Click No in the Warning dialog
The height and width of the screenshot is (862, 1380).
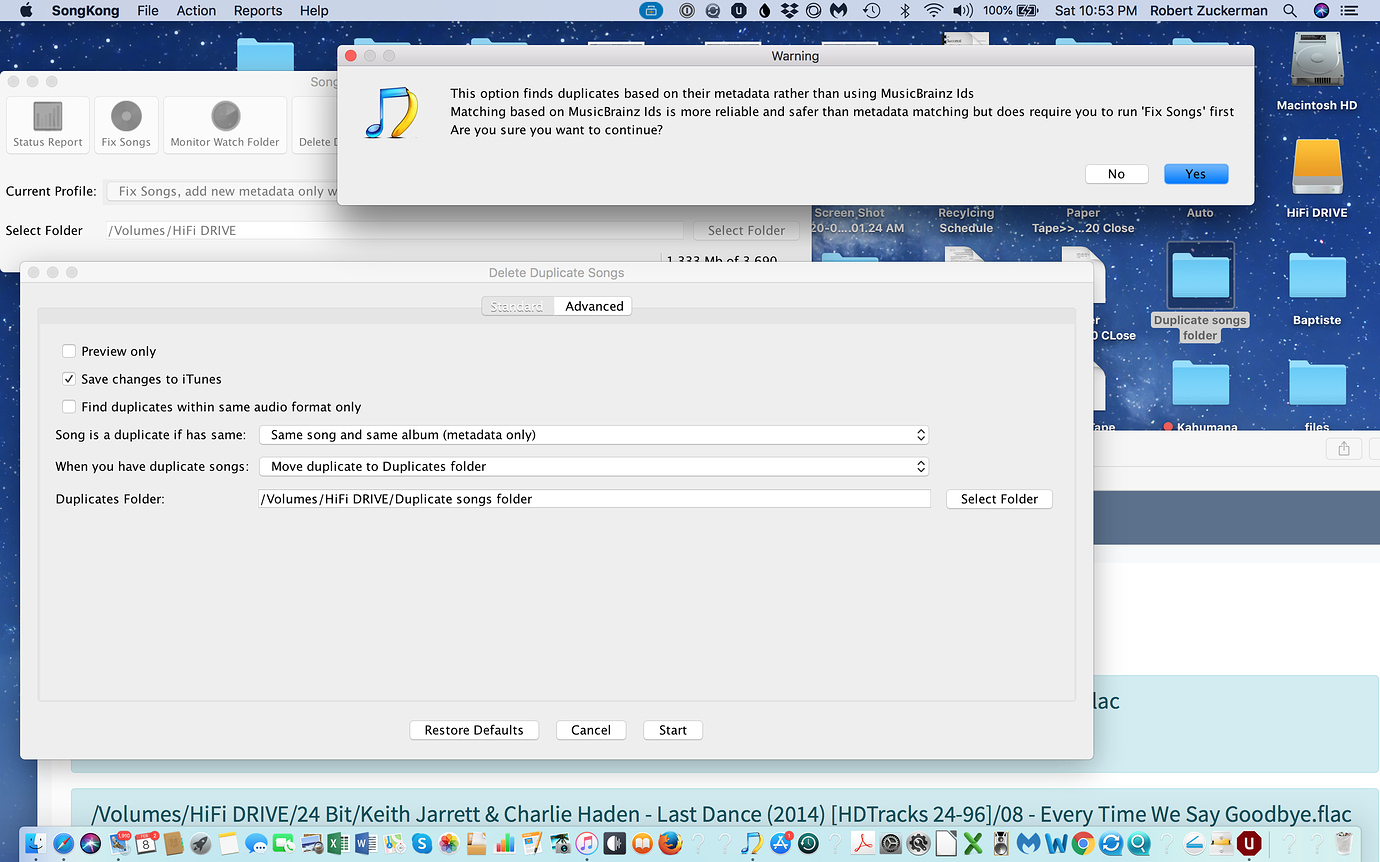click(1116, 174)
